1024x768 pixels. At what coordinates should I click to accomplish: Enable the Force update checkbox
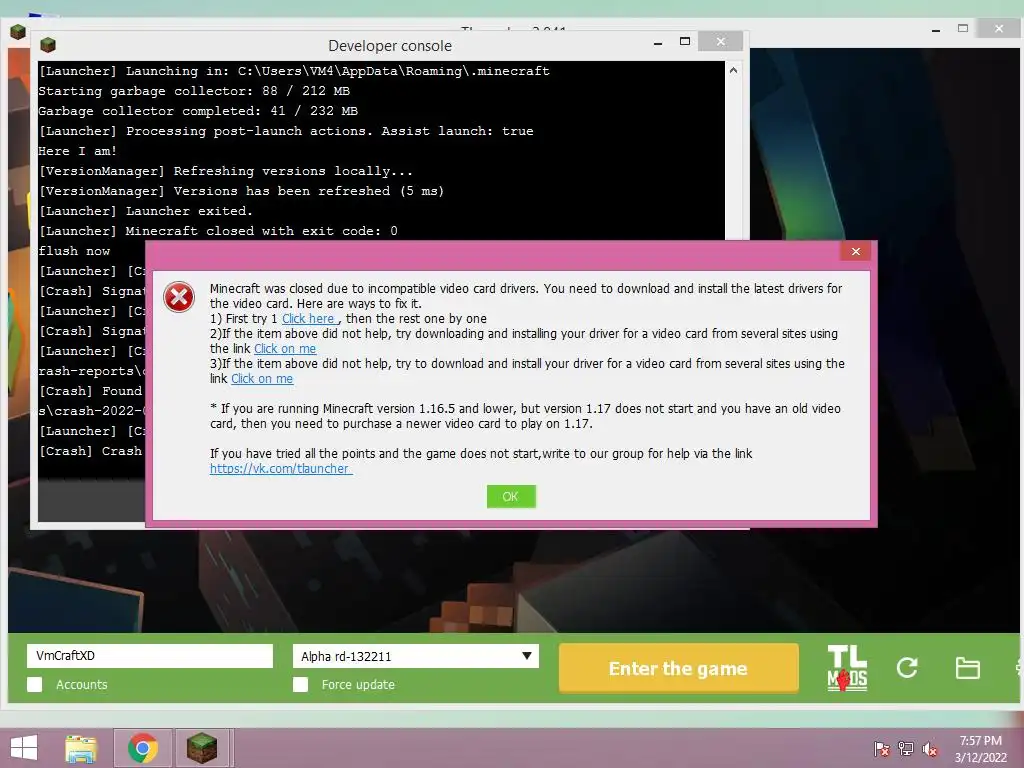click(300, 684)
